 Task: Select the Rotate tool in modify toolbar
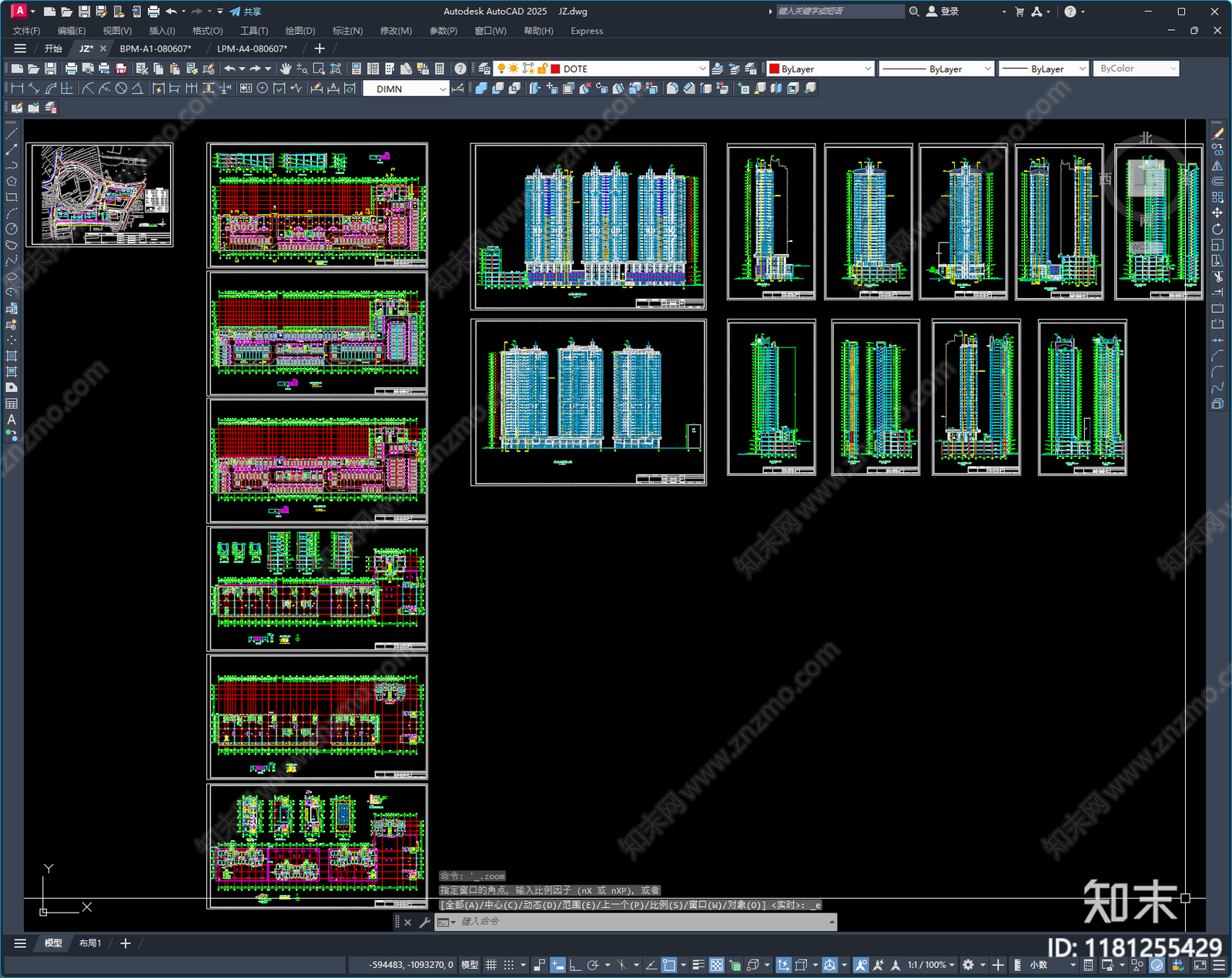[x=1217, y=229]
